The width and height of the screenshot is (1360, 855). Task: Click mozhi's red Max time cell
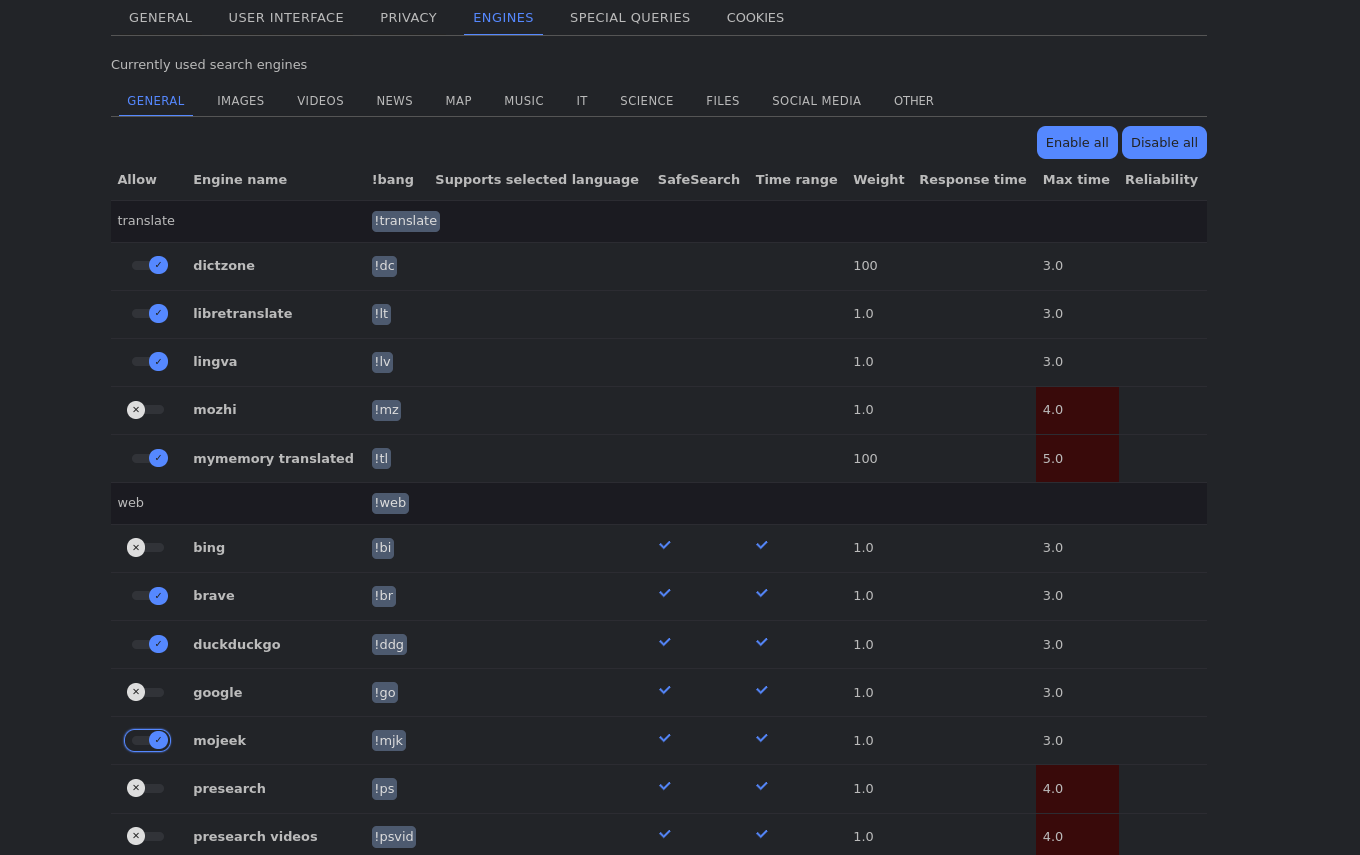pyautogui.click(x=1077, y=409)
